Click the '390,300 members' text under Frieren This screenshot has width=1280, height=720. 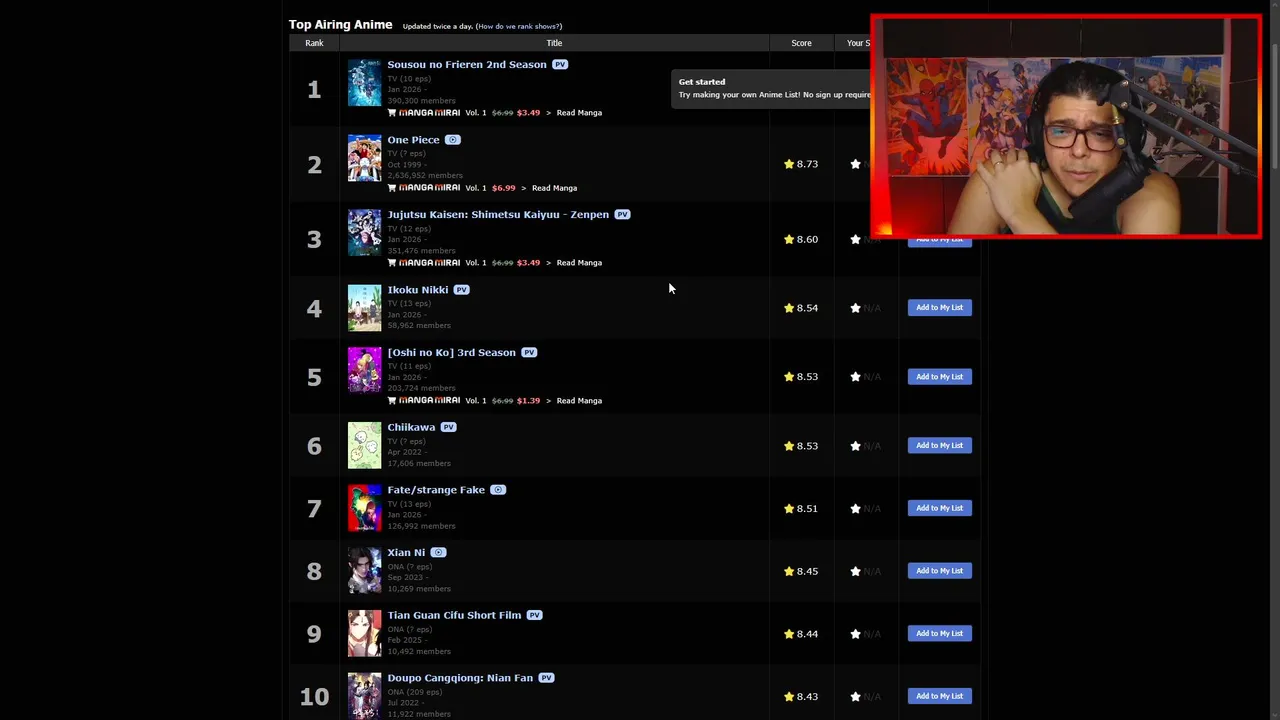pyautogui.click(x=421, y=101)
